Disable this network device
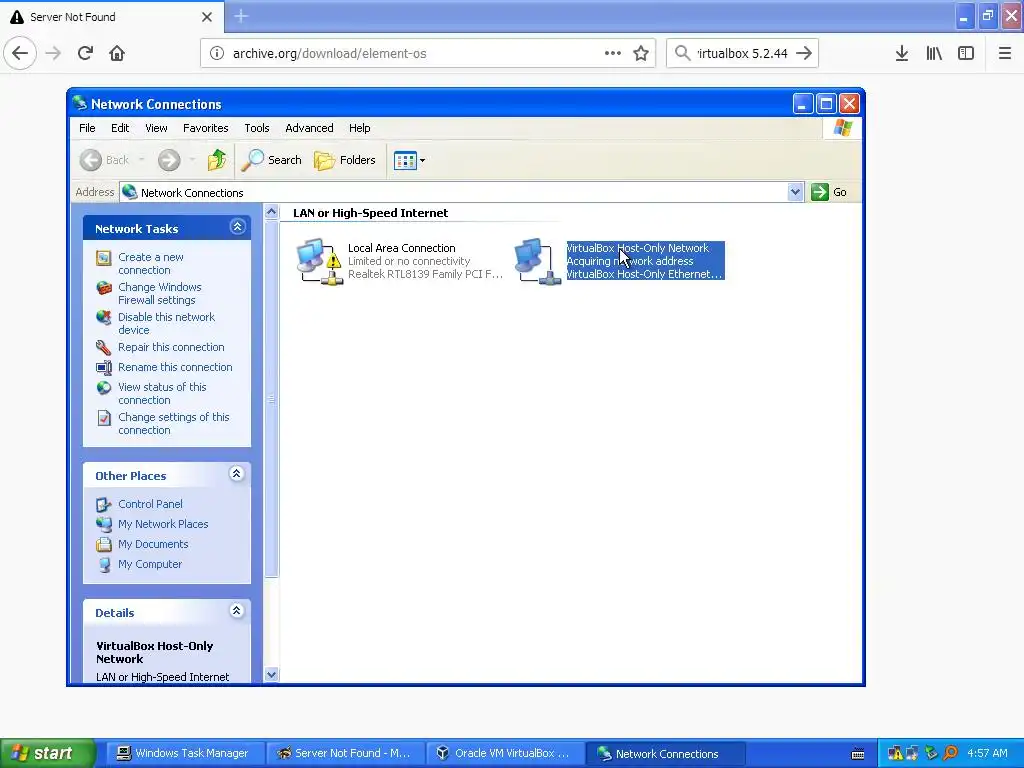The width and height of the screenshot is (1024, 768). click(x=166, y=324)
